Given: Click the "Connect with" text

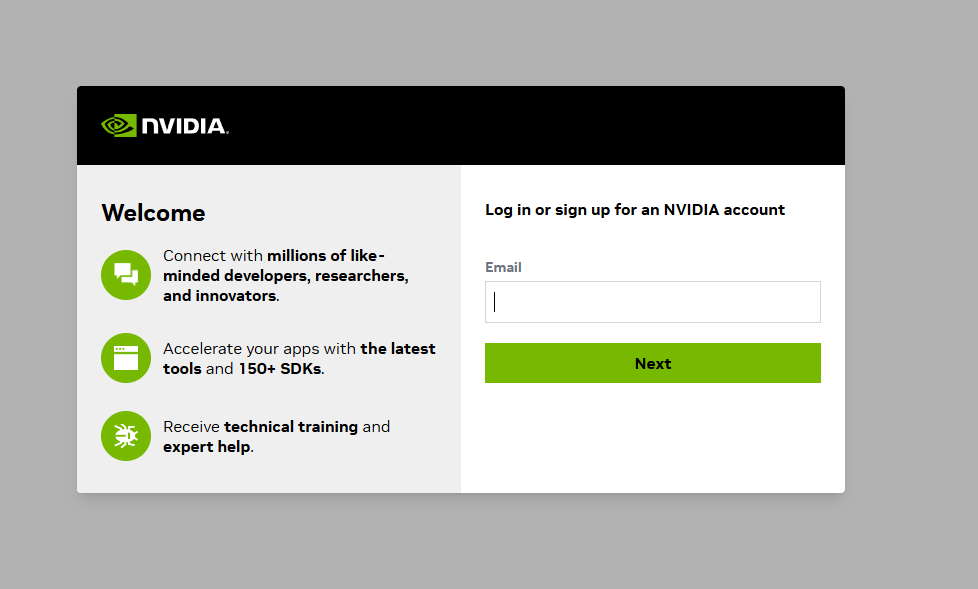Looking at the screenshot, I should coord(213,256).
